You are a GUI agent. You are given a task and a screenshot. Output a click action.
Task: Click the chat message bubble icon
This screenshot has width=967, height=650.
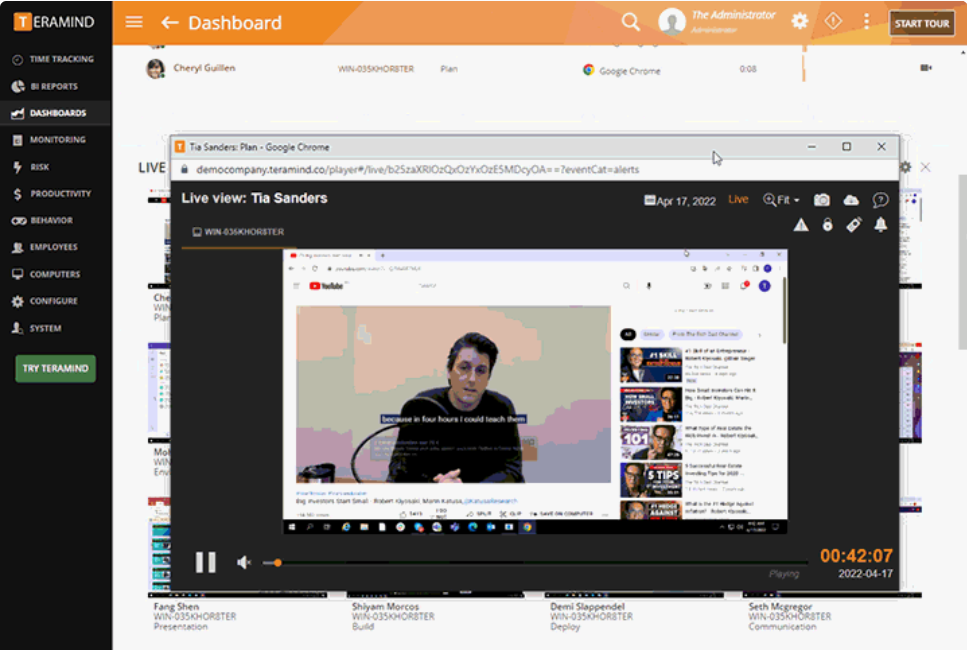pos(880,200)
